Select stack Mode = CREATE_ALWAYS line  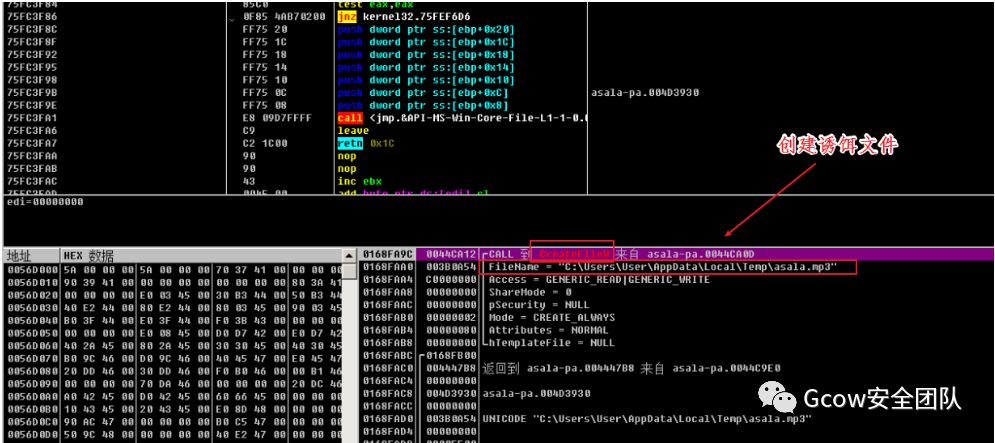click(551, 317)
